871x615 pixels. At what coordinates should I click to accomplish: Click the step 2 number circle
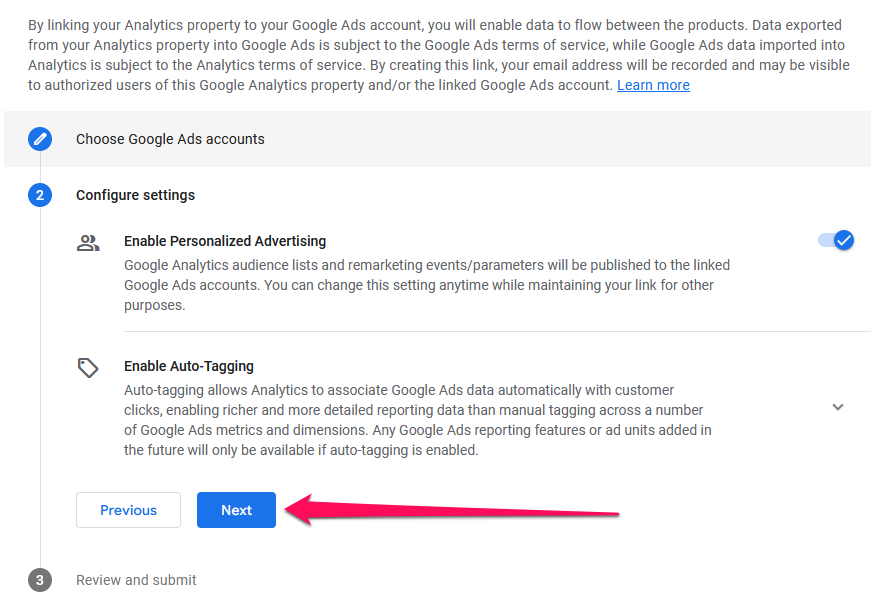40,195
